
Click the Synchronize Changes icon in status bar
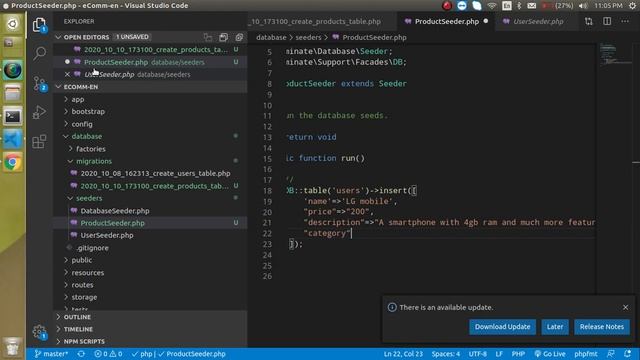point(81,354)
